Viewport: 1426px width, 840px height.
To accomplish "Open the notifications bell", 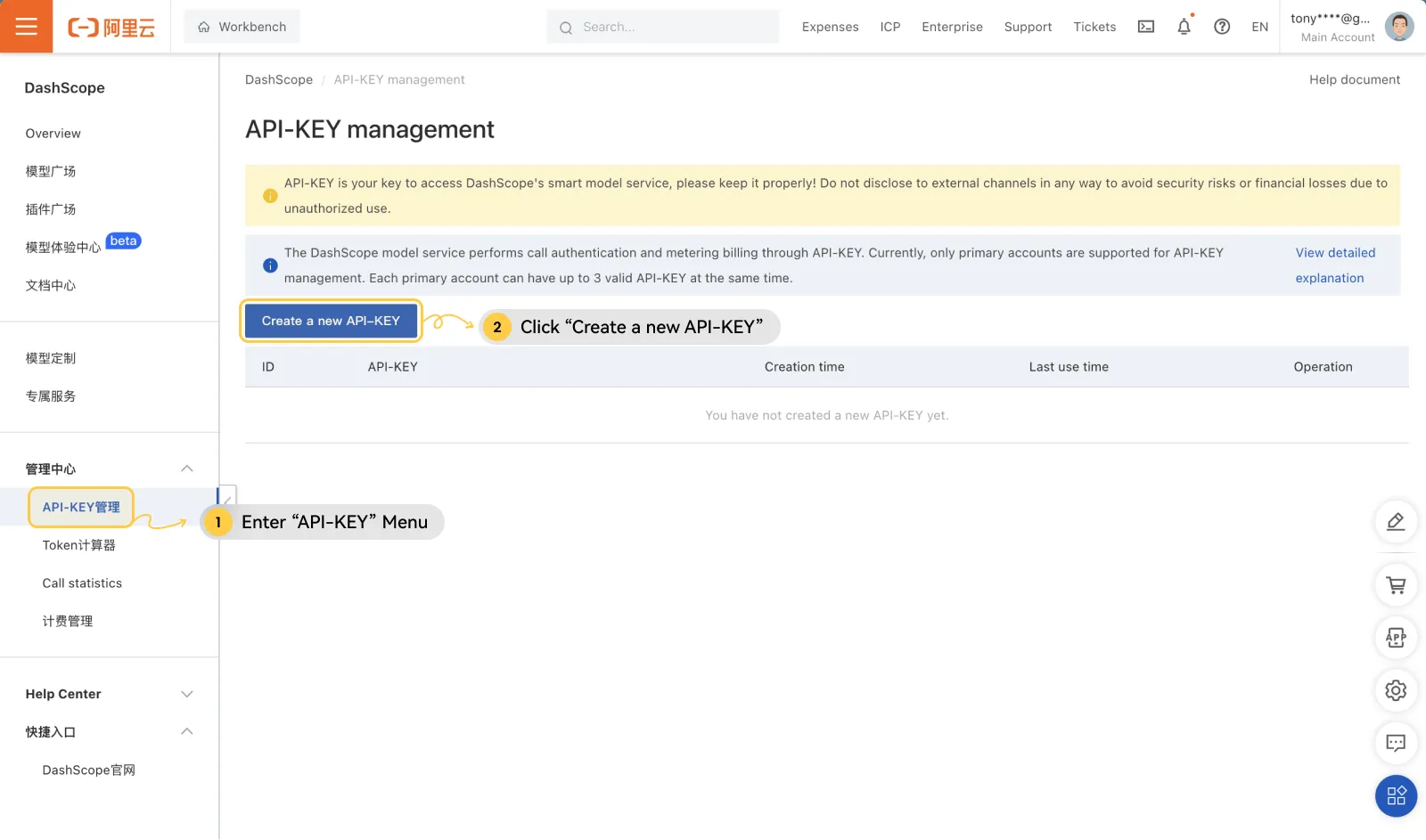I will tap(1184, 27).
